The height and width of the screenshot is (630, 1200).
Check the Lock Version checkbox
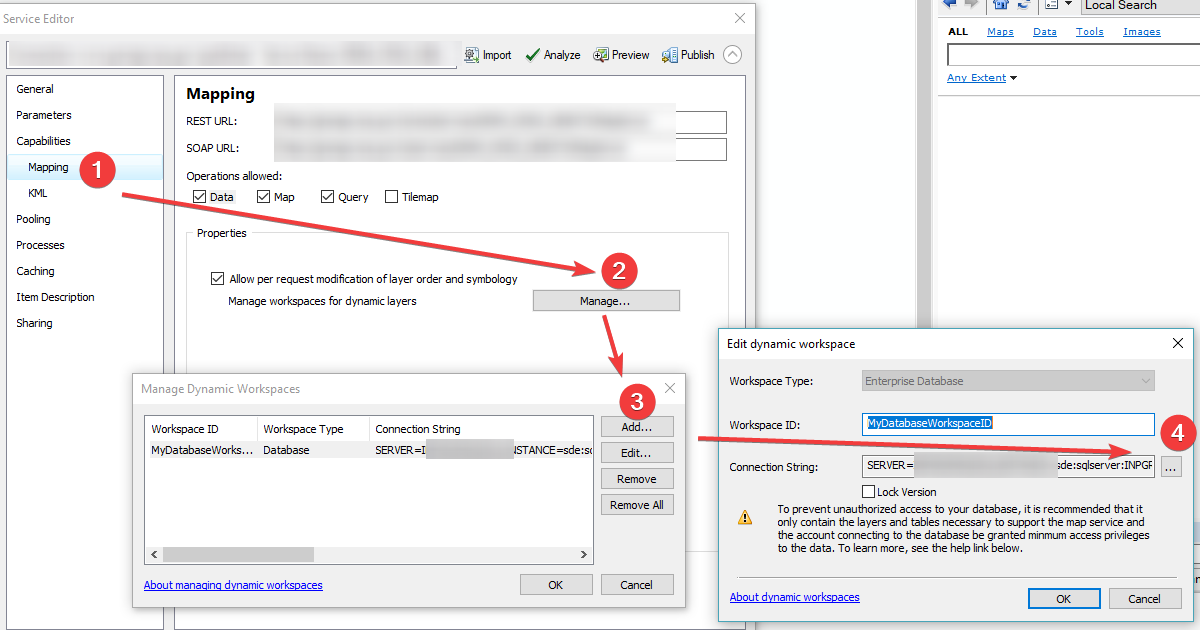[x=869, y=492]
